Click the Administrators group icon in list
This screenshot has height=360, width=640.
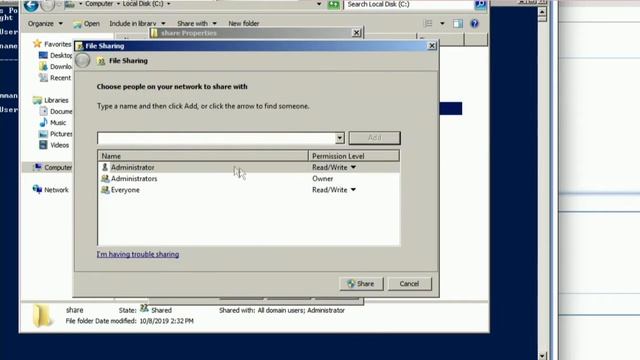[105, 178]
